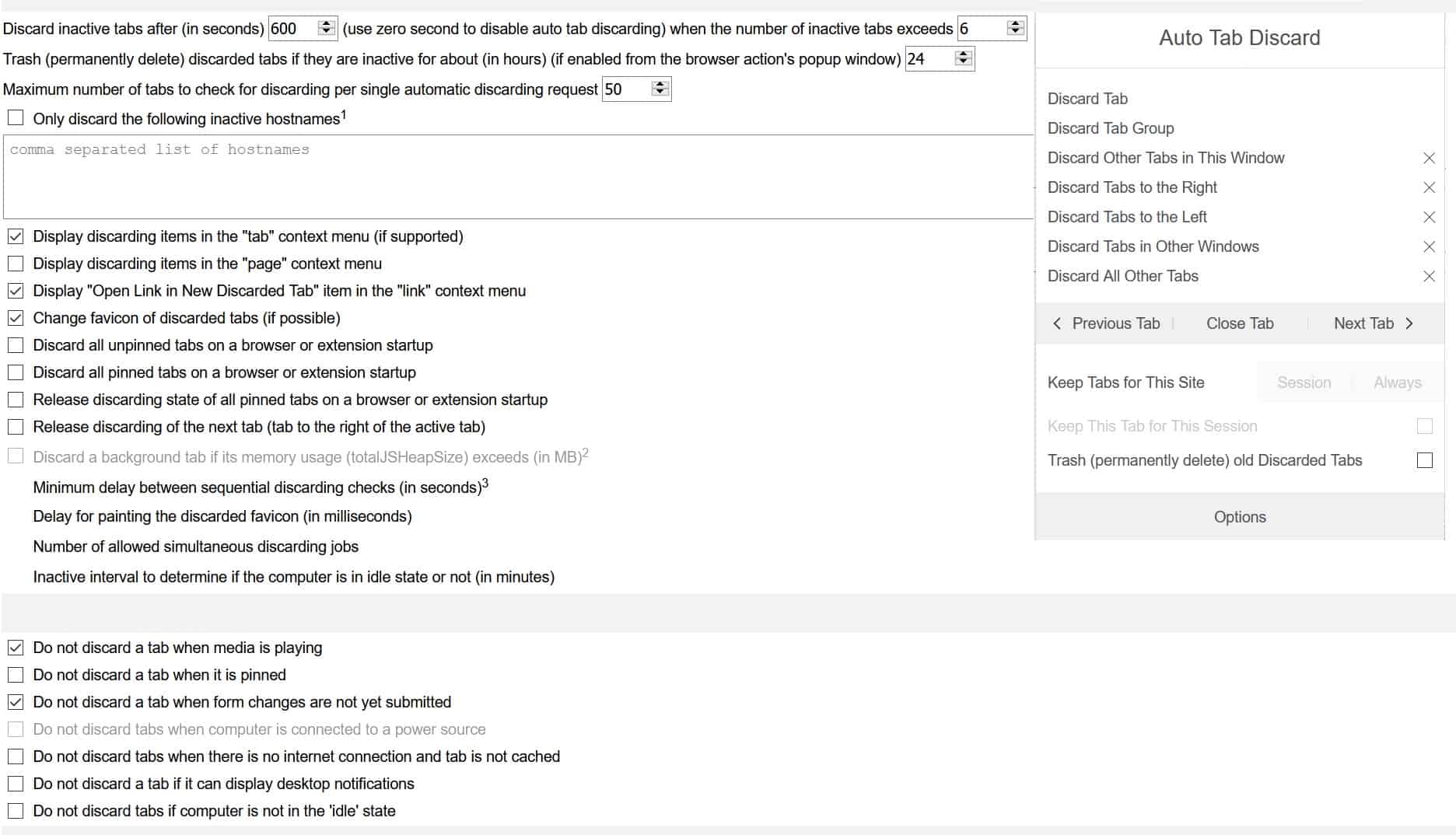
Task: Uncheck do not discard when form changes unsubmitted
Action: tap(16, 702)
